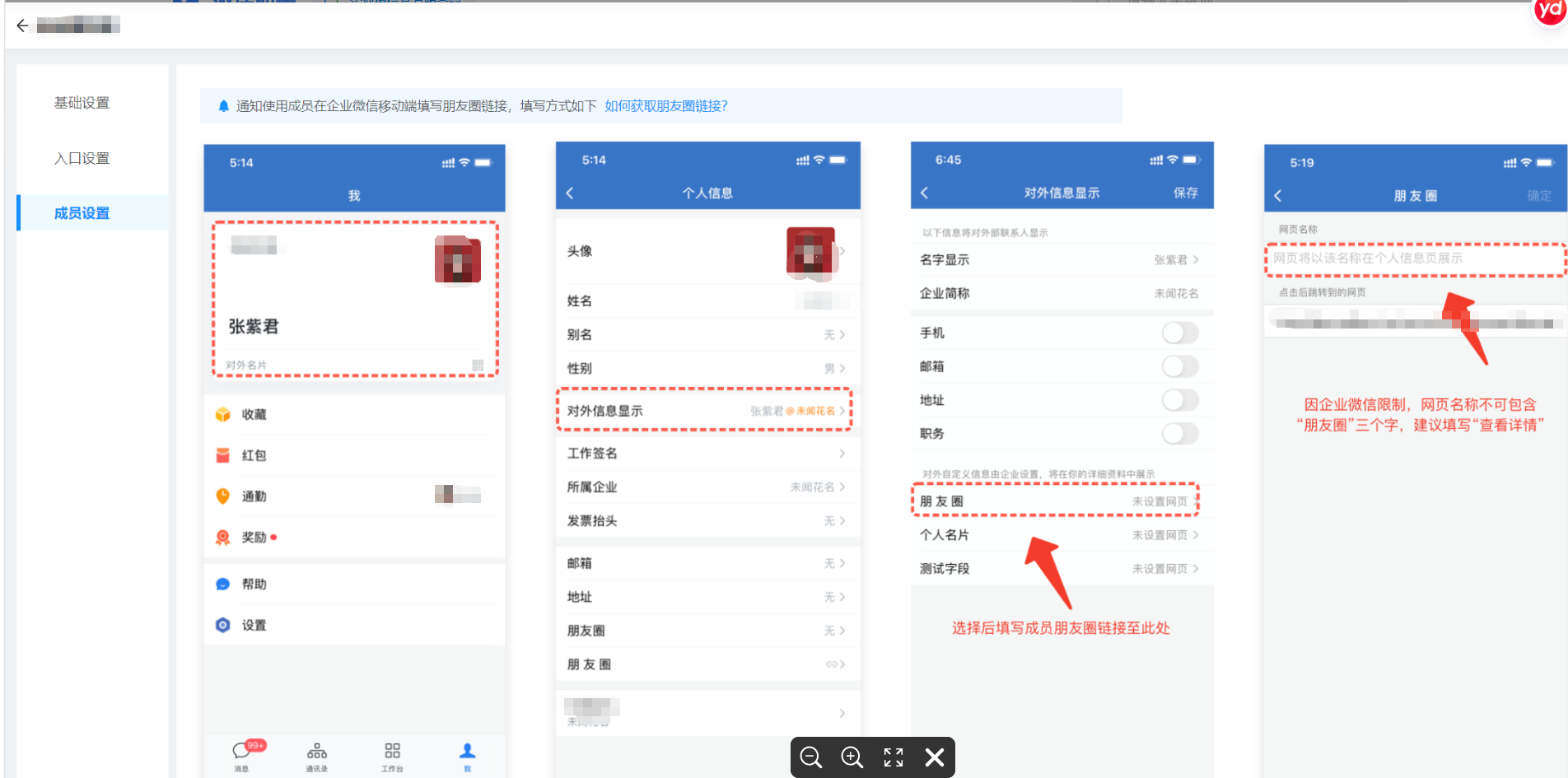Screen dimensions: 1568x778
Task: Open the 如何获取朋友圈链接? help link
Action: 666,106
